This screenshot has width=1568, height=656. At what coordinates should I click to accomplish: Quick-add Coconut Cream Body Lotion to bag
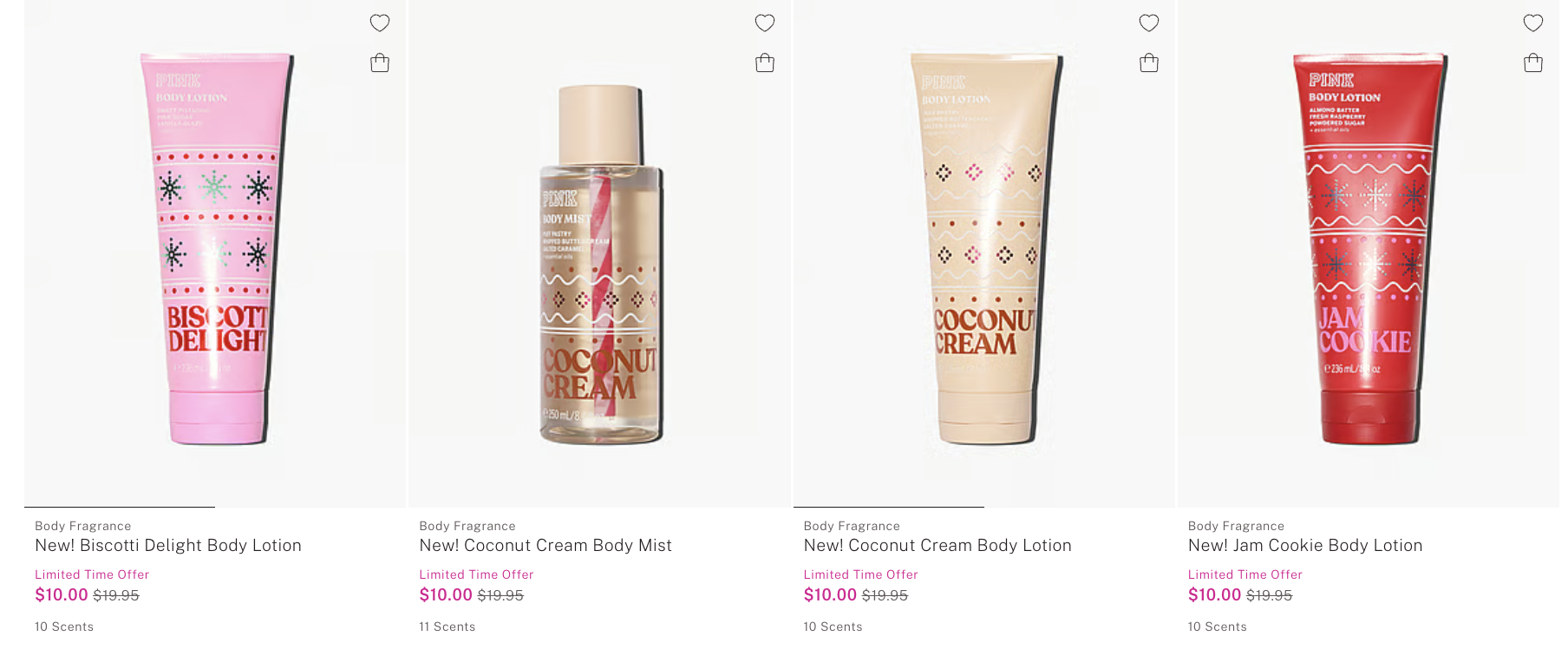pyautogui.click(x=1148, y=63)
